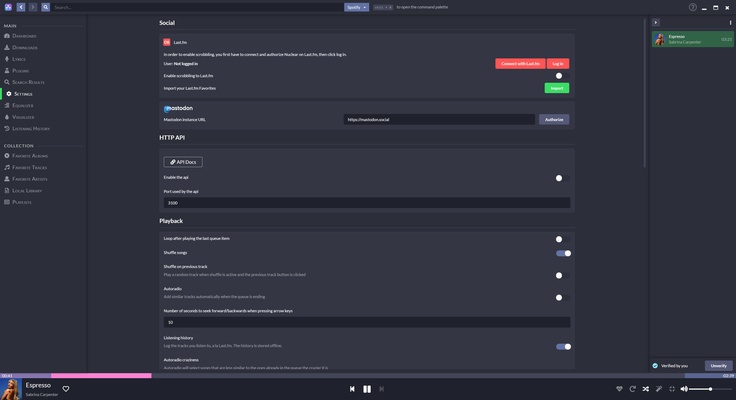Toggle Enable the api switch
This screenshot has height=400, width=736.
563,178
